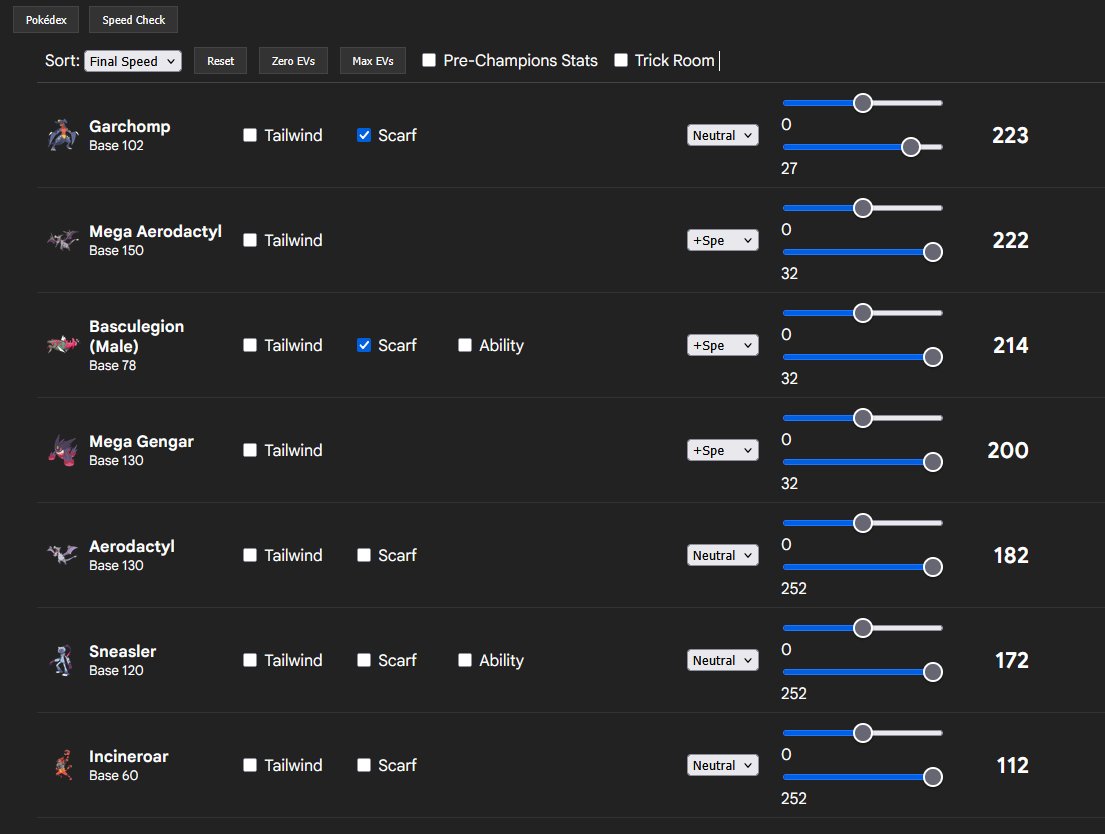The height and width of the screenshot is (834, 1105).
Task: Toggle Tailwind on Basculegion (Male)
Action: pos(250,345)
